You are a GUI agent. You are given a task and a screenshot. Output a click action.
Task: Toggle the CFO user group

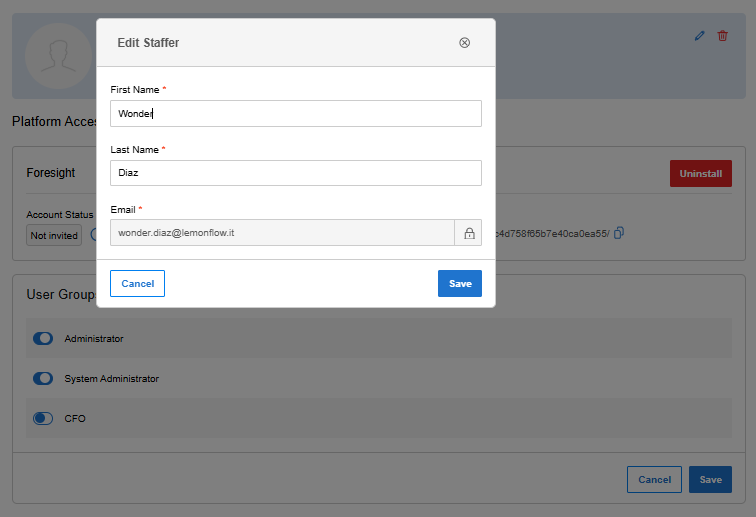click(43, 418)
